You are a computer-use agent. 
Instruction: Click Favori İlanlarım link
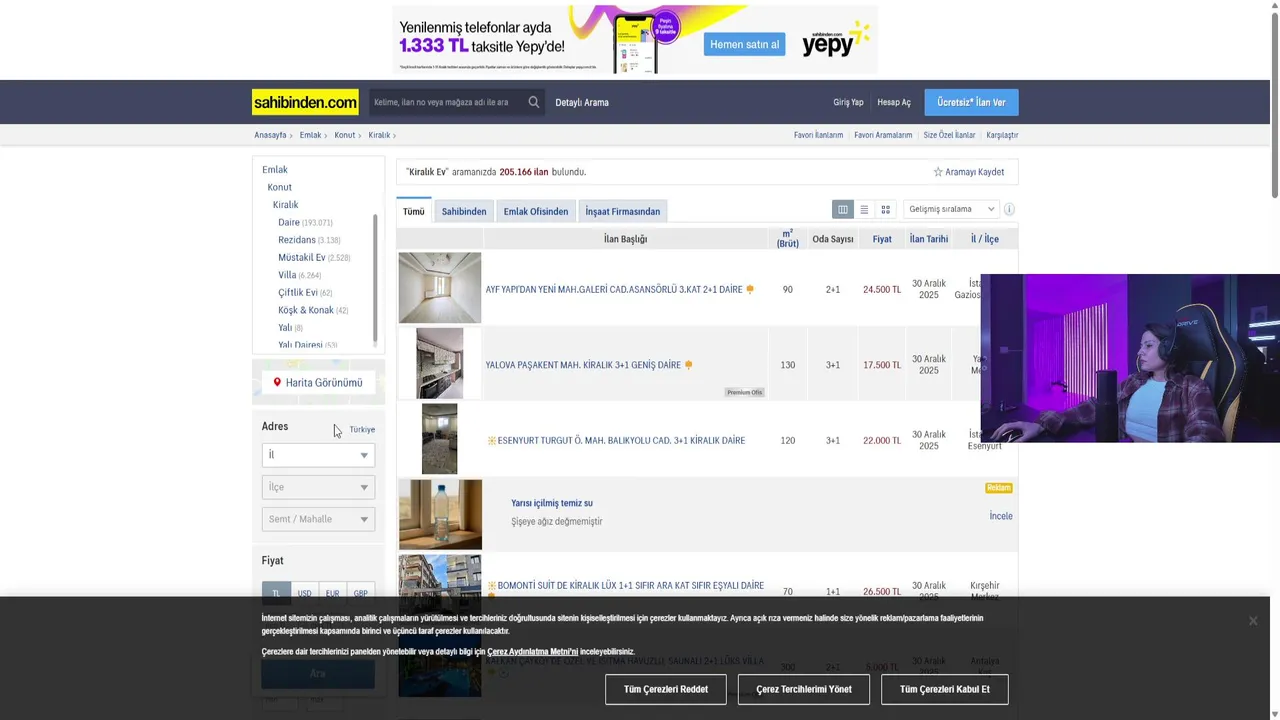point(818,135)
